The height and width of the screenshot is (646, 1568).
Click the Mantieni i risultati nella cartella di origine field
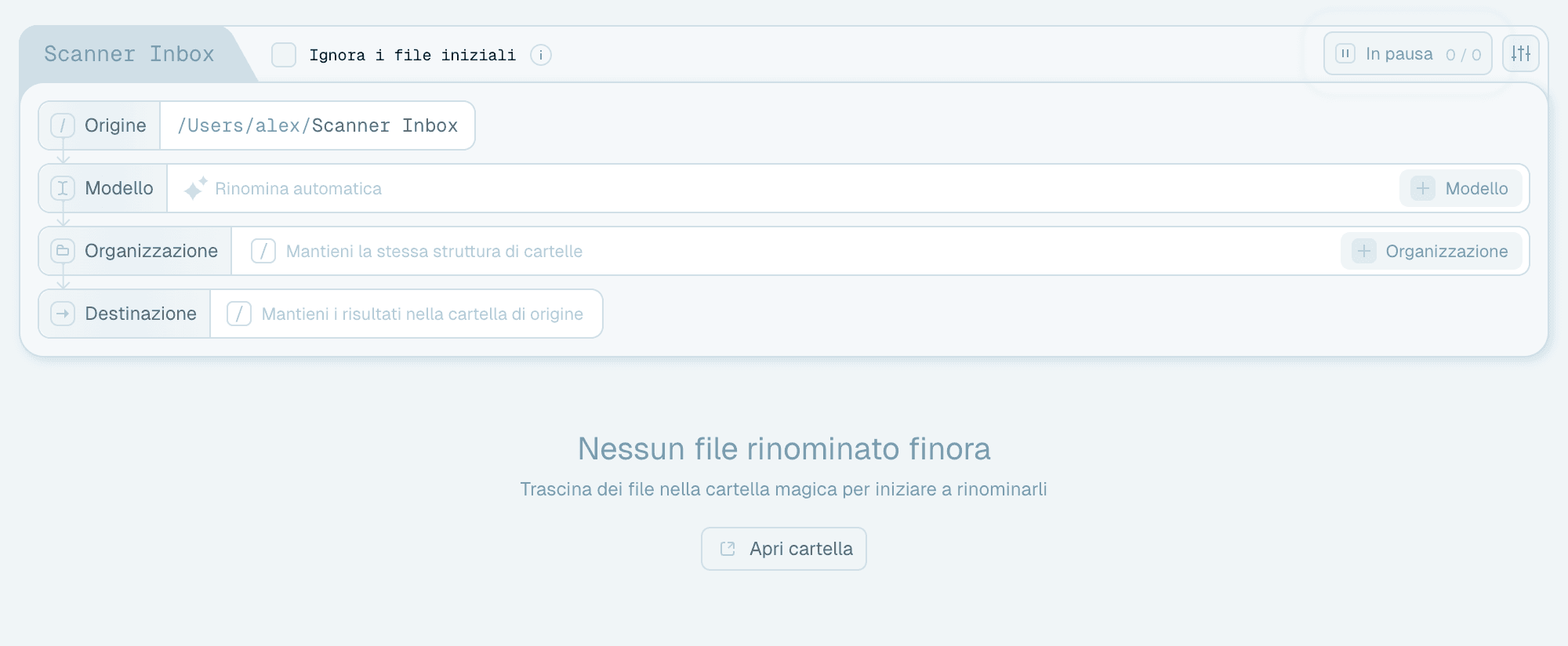(x=406, y=314)
